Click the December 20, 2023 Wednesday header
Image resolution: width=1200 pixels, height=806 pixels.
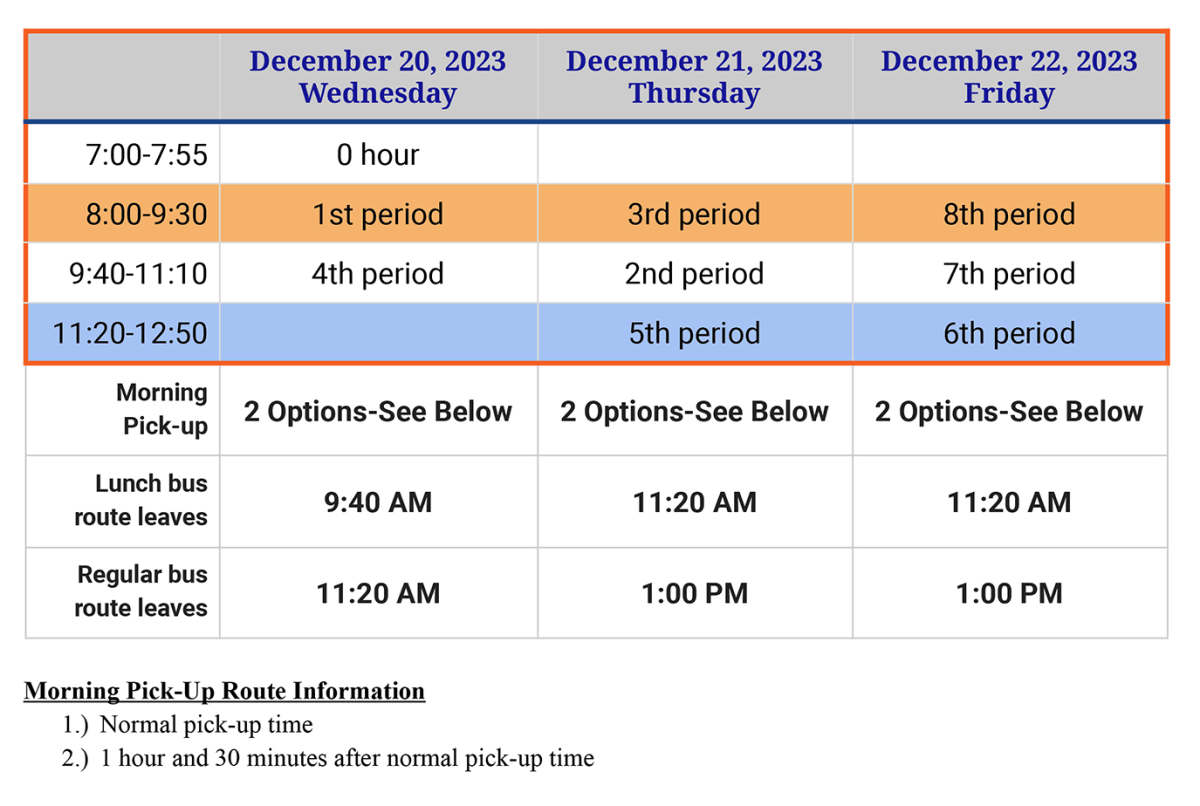click(x=378, y=77)
